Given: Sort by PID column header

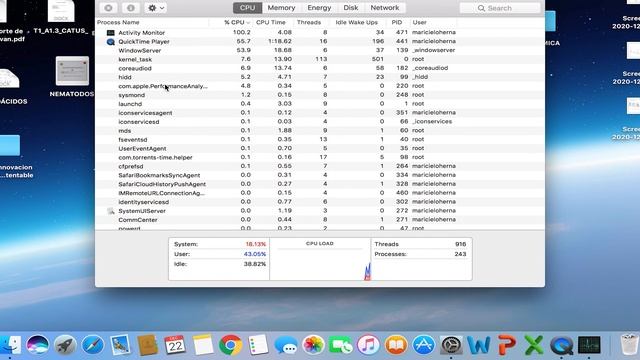Looking at the screenshot, I should 397,22.
